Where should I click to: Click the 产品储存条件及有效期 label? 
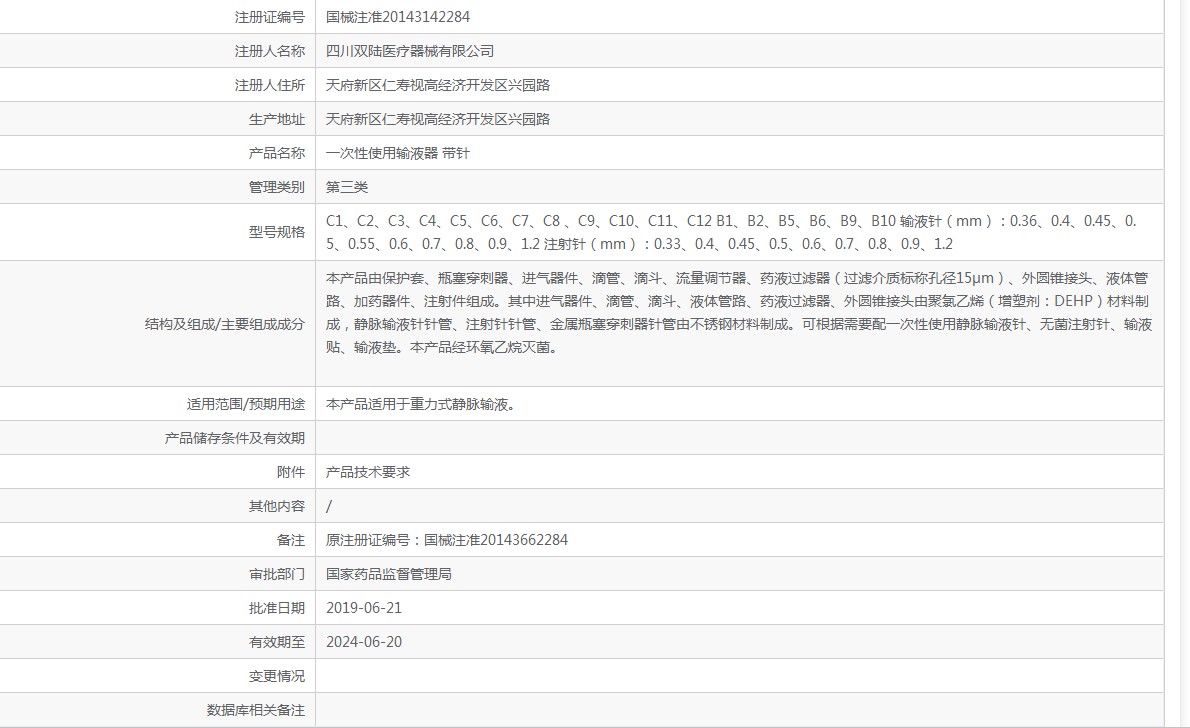(235, 438)
